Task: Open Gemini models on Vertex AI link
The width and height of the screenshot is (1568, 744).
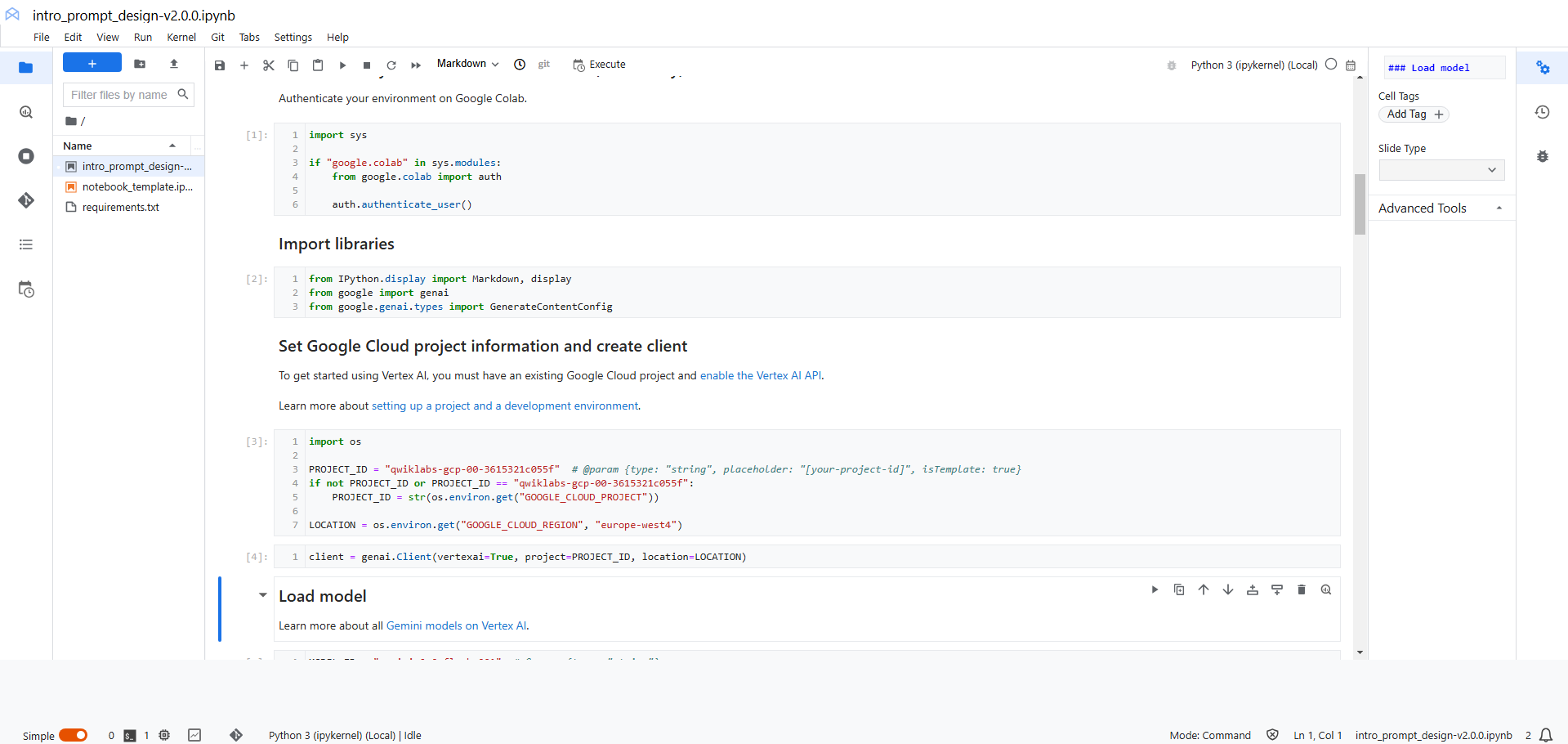Action: click(457, 625)
